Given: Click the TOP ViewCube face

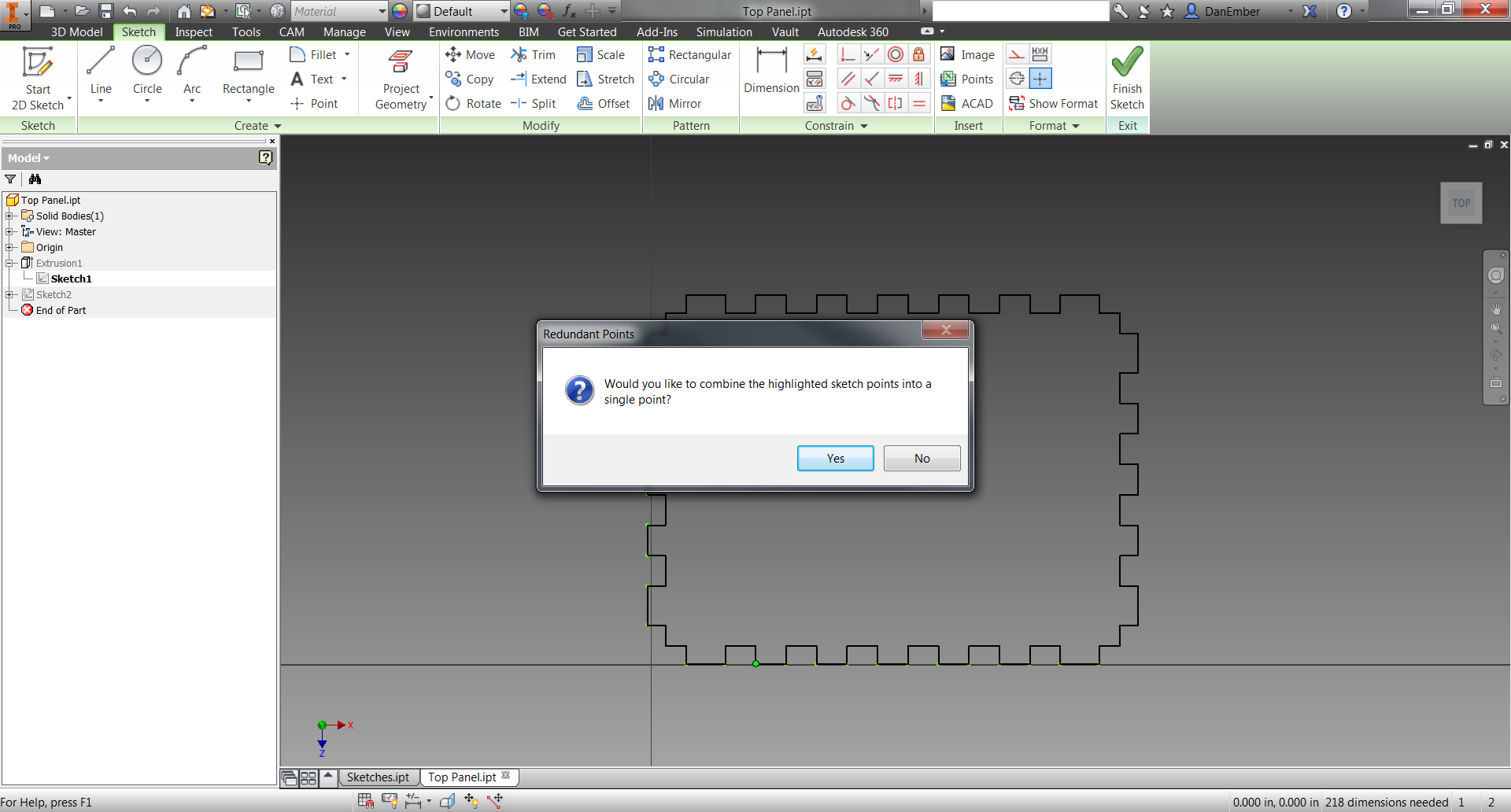Looking at the screenshot, I should 1461,203.
